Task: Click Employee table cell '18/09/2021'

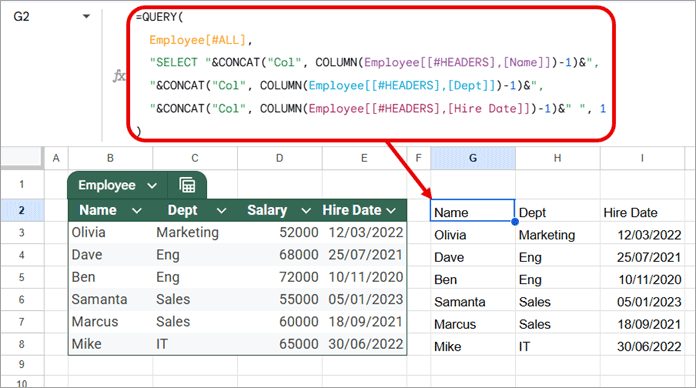Action: click(x=365, y=321)
